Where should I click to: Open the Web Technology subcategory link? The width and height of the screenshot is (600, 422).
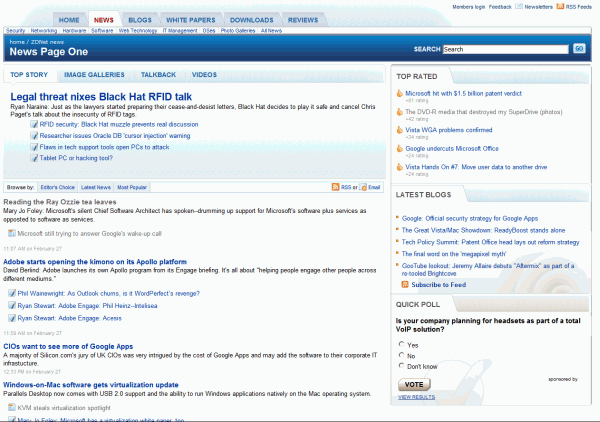point(138,31)
